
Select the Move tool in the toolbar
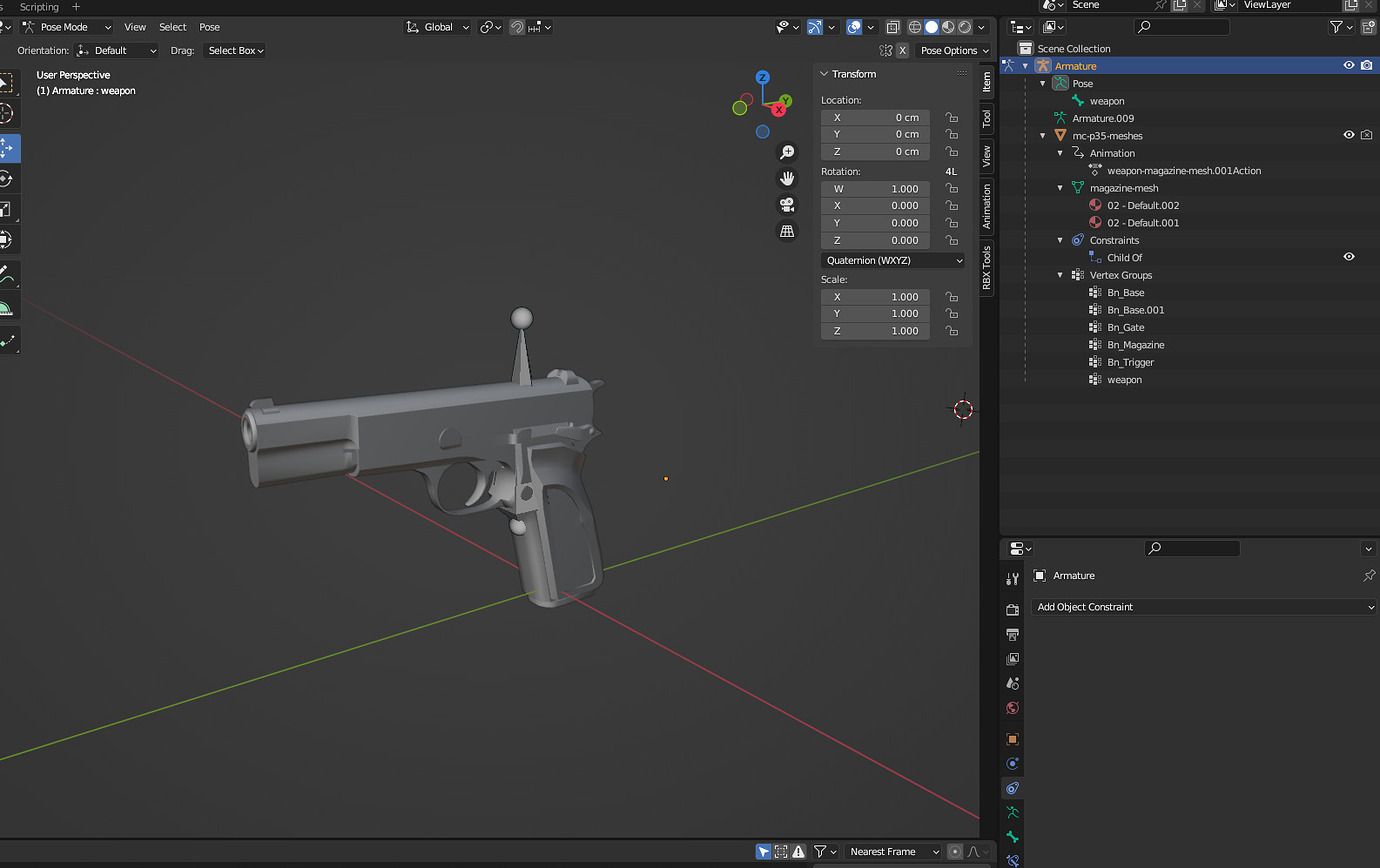(x=12, y=148)
